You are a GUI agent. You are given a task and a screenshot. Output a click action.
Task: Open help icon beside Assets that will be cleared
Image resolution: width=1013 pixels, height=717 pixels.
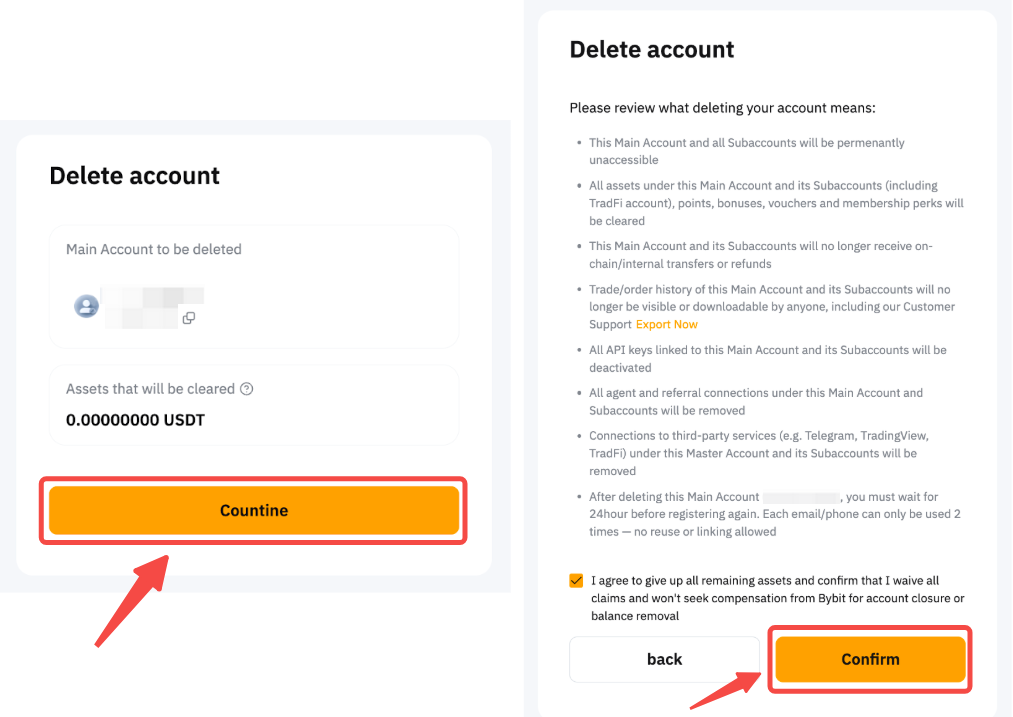coord(247,389)
